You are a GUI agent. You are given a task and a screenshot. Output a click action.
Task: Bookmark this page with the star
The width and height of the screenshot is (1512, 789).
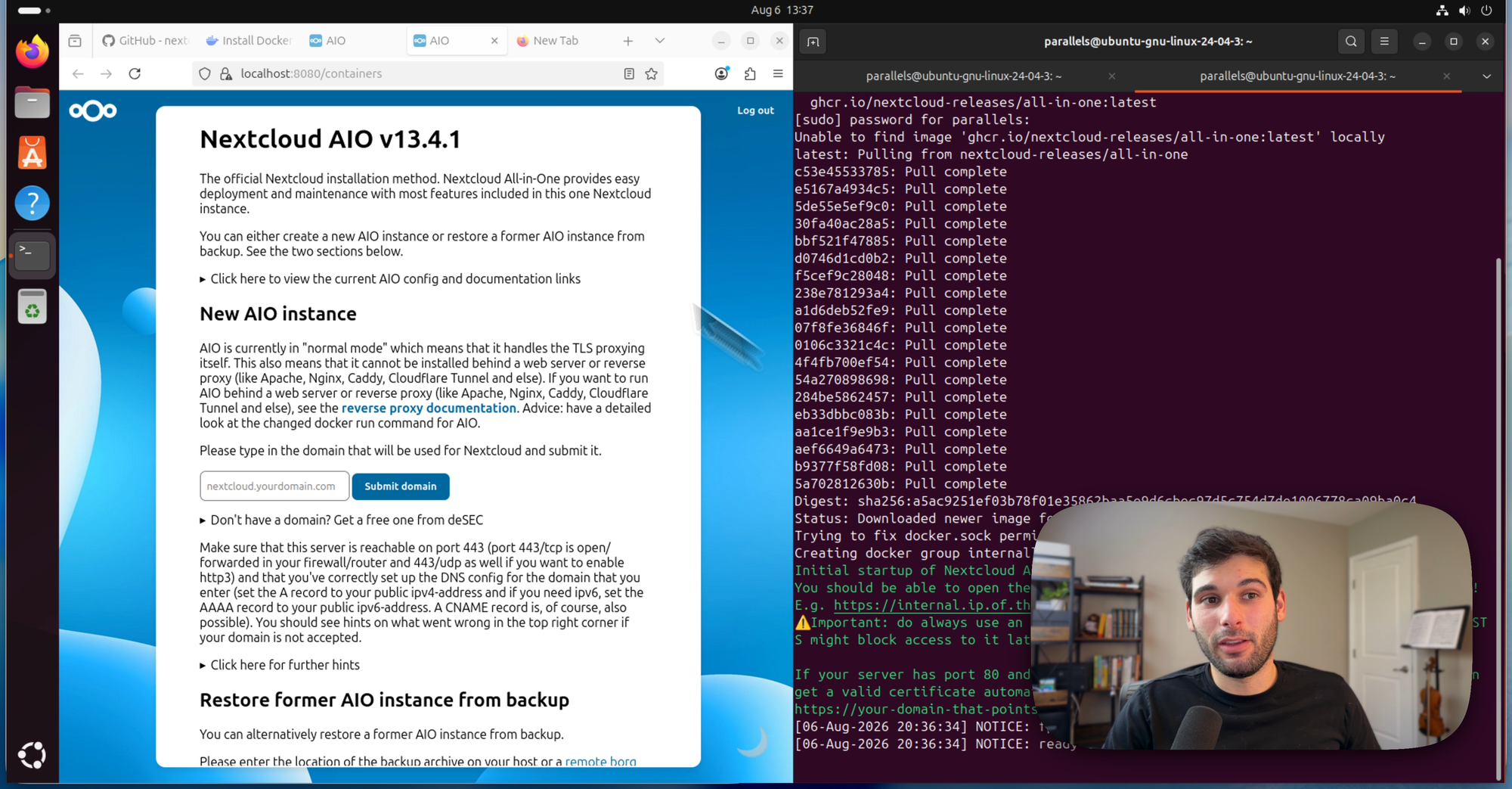pos(652,73)
